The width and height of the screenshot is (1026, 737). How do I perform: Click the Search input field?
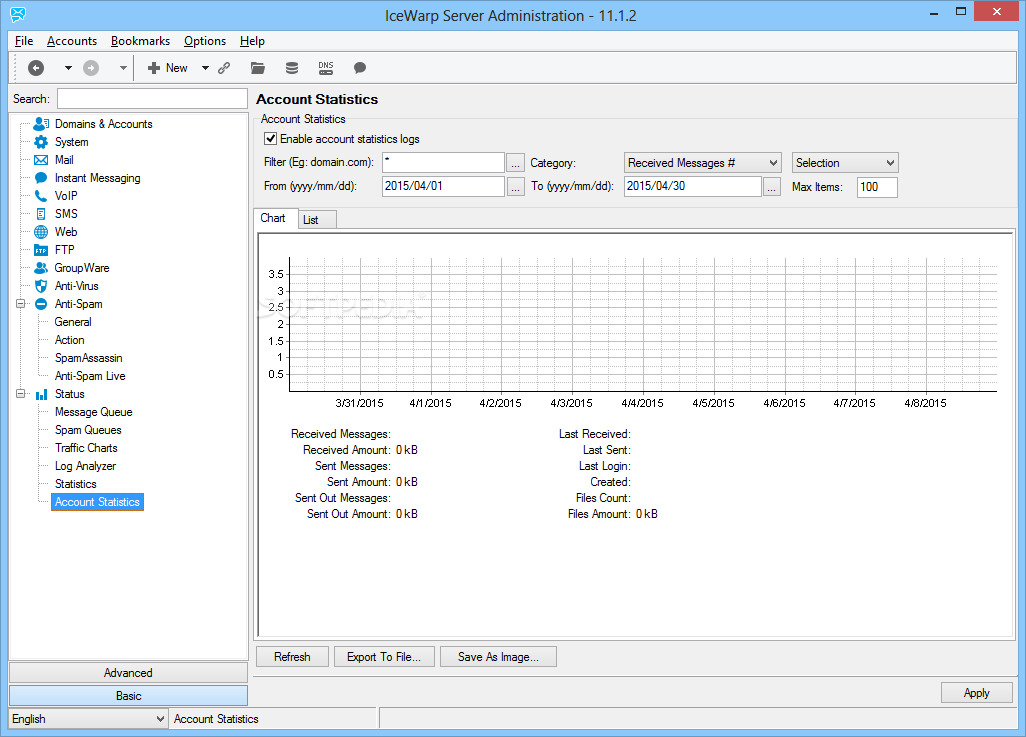coord(152,99)
